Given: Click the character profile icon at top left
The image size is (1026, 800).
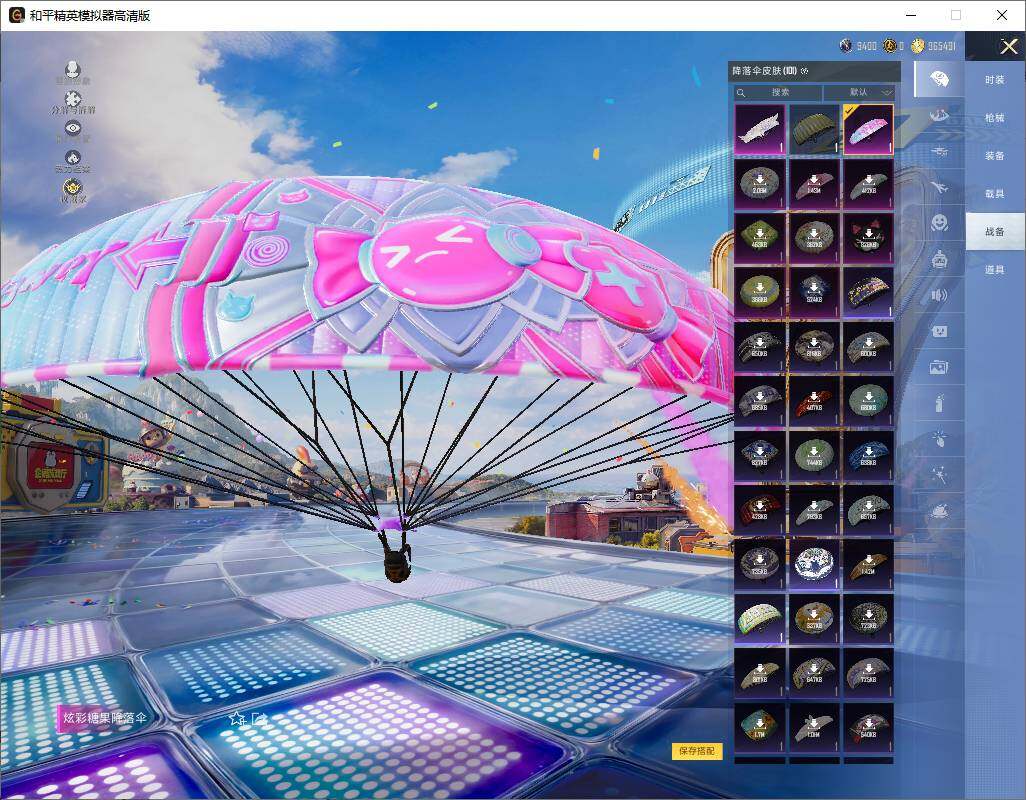Looking at the screenshot, I should [73, 68].
